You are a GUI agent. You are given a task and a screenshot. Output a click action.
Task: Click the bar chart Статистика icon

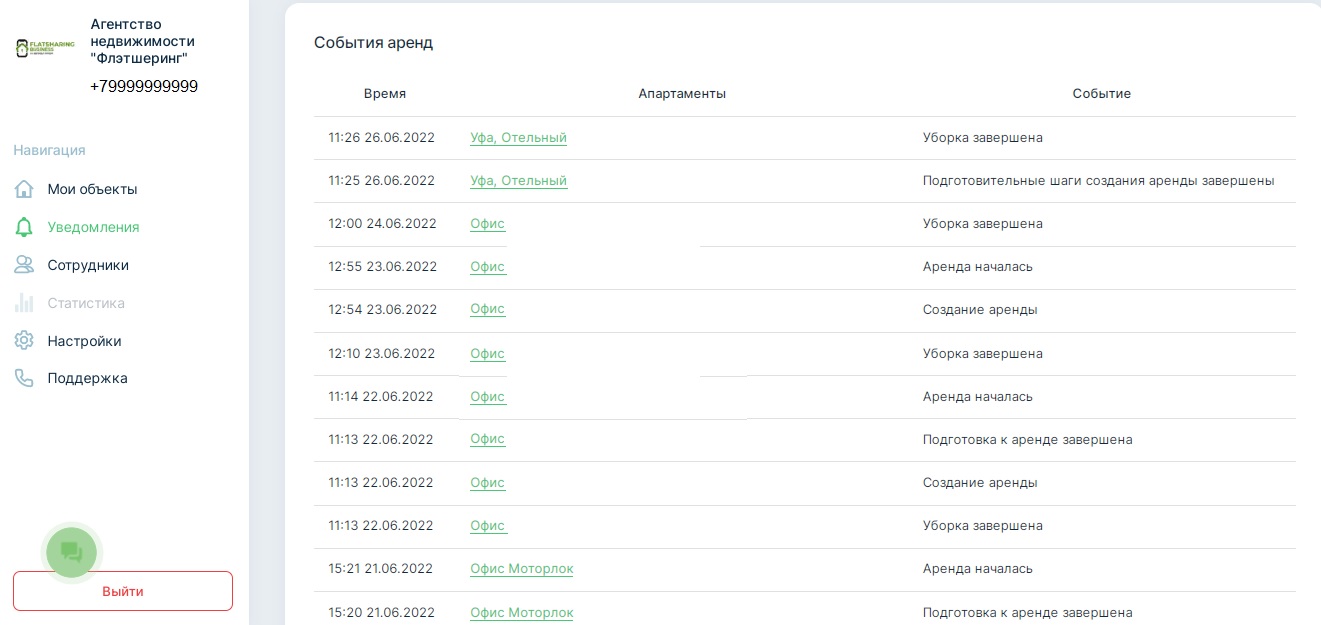pos(24,303)
